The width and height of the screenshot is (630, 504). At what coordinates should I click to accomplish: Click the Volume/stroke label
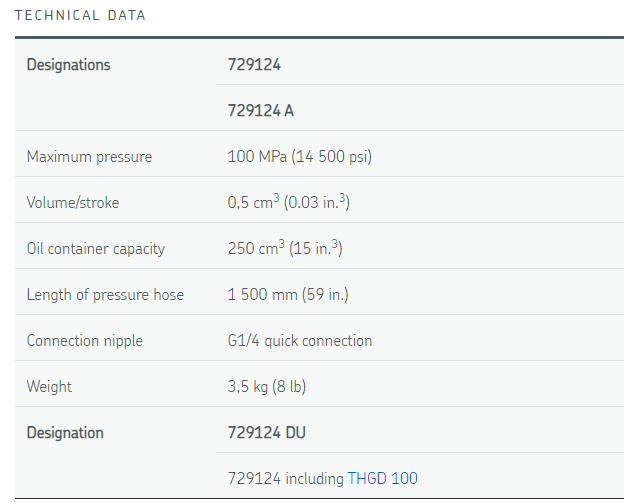point(72,203)
